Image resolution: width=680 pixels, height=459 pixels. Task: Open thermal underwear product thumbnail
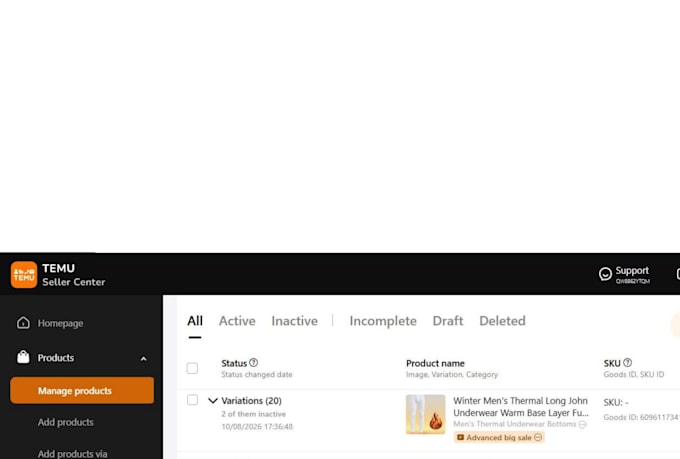tap(425, 414)
